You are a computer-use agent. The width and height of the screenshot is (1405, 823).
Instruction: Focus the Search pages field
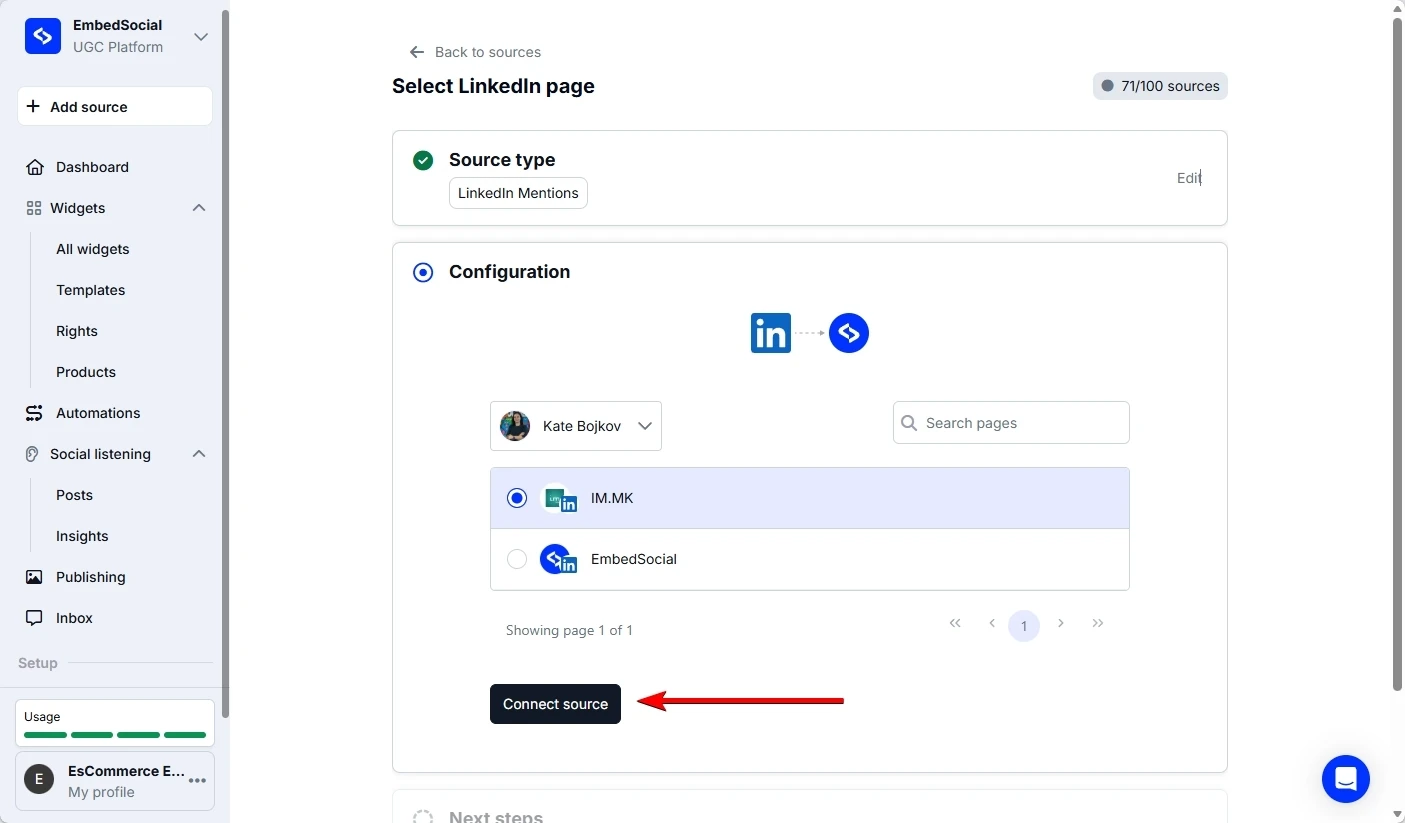(1011, 423)
